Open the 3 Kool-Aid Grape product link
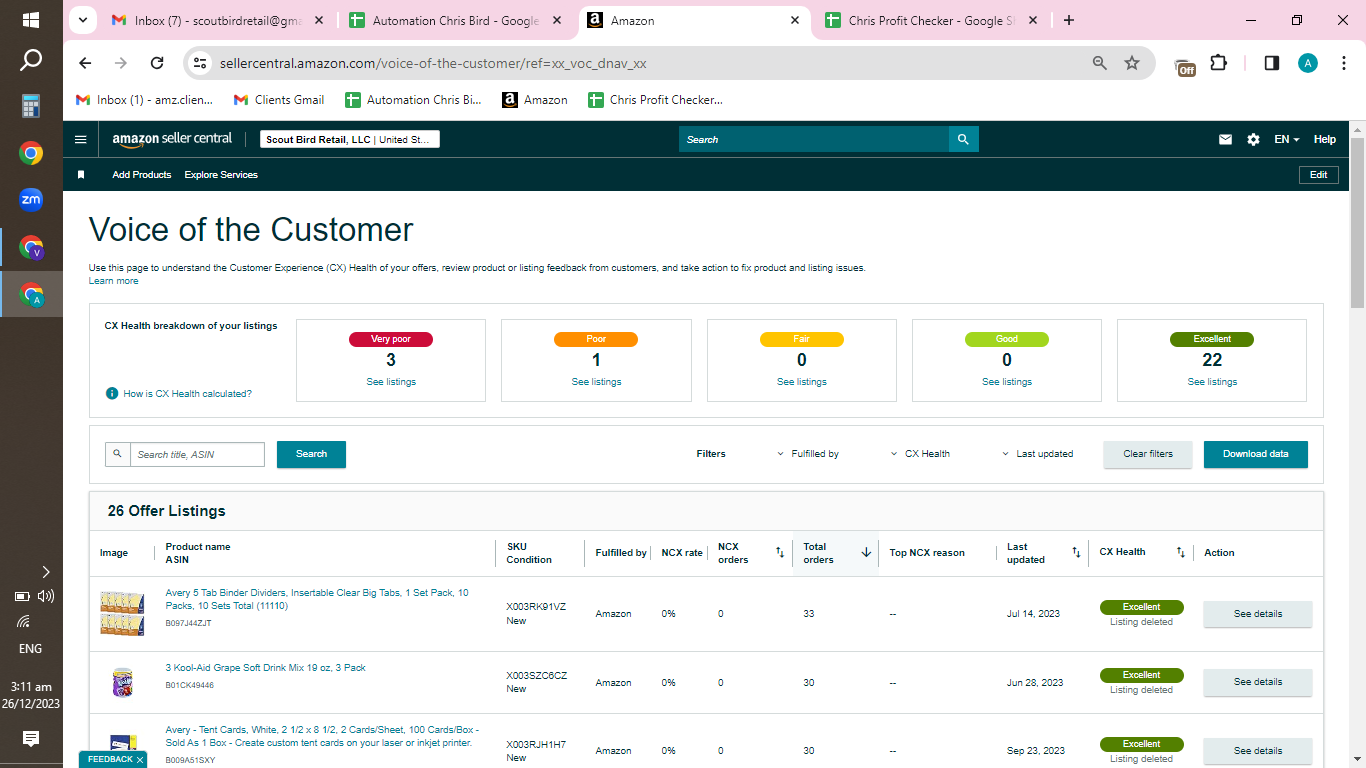Screen dimensions: 1366x768 [x=265, y=668]
